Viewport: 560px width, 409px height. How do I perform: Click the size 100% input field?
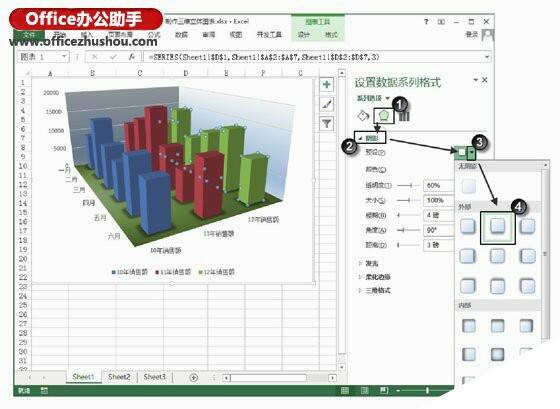[439, 200]
